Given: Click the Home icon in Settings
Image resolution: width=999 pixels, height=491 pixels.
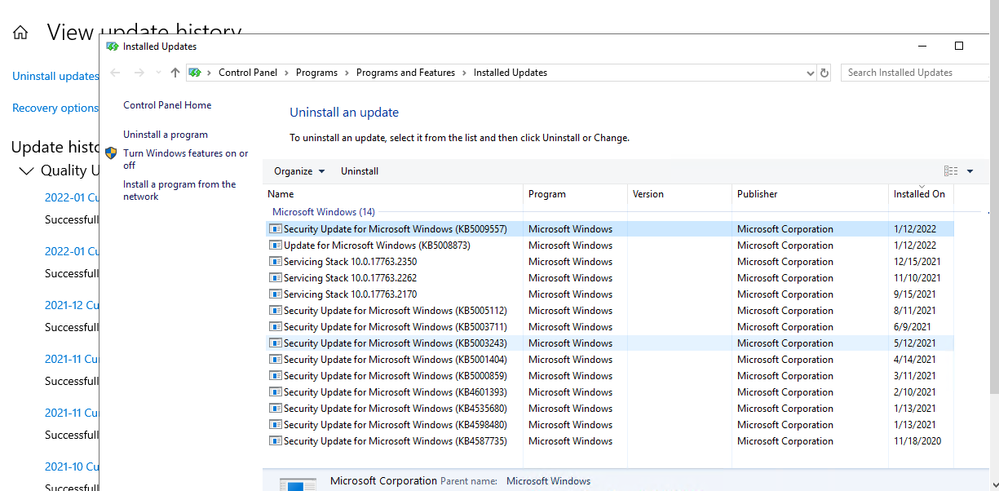Looking at the screenshot, I should click(20, 33).
